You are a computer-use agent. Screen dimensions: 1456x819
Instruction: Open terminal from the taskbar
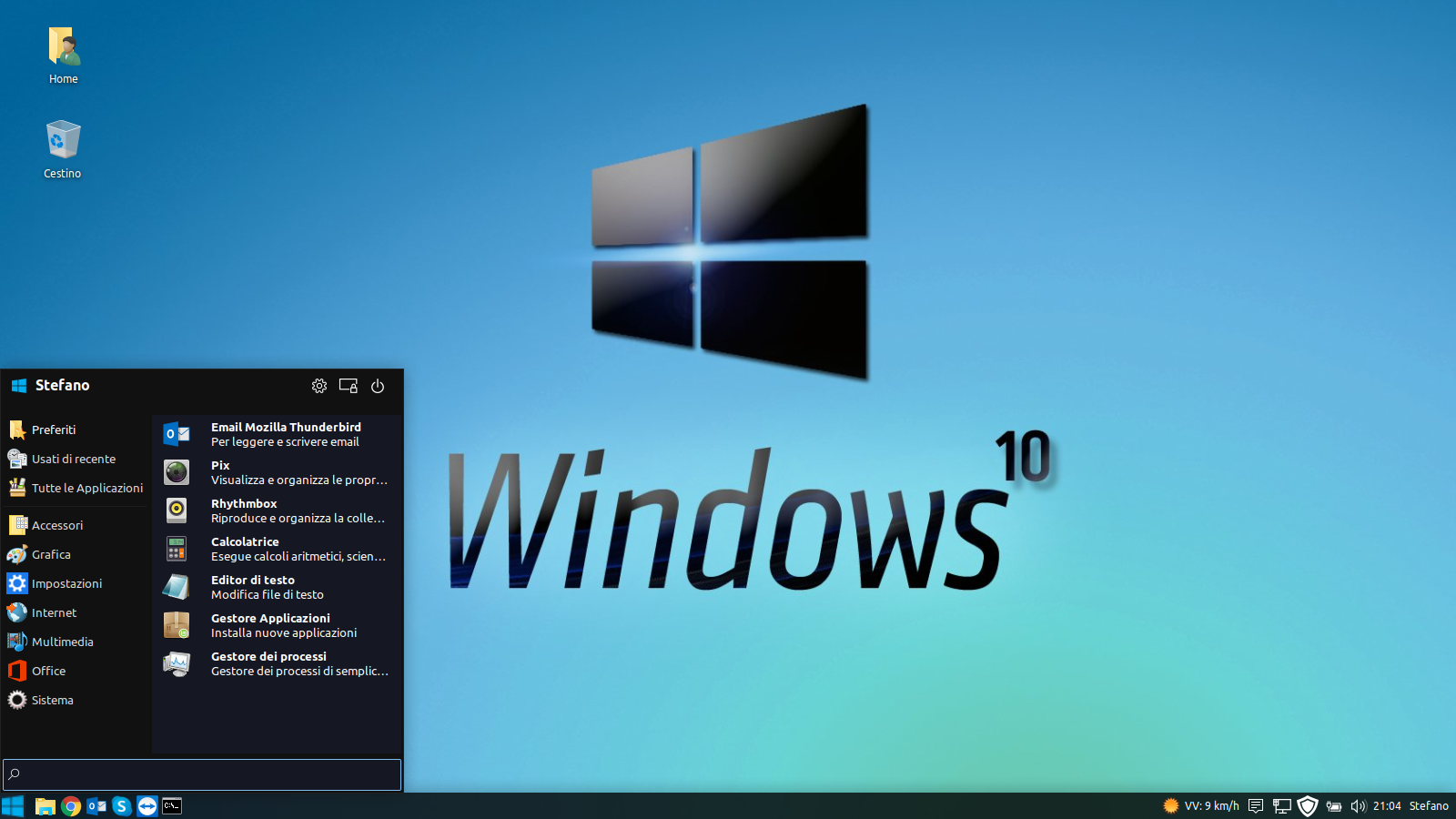(172, 806)
